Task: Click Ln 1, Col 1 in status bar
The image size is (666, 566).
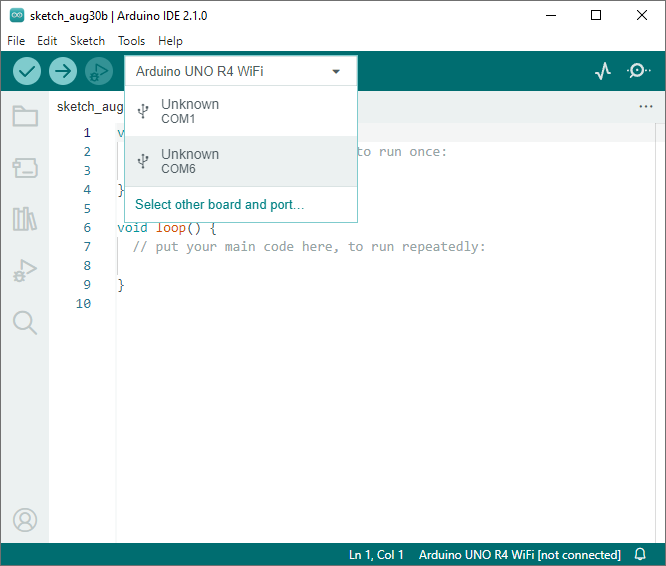Action: [x=376, y=555]
